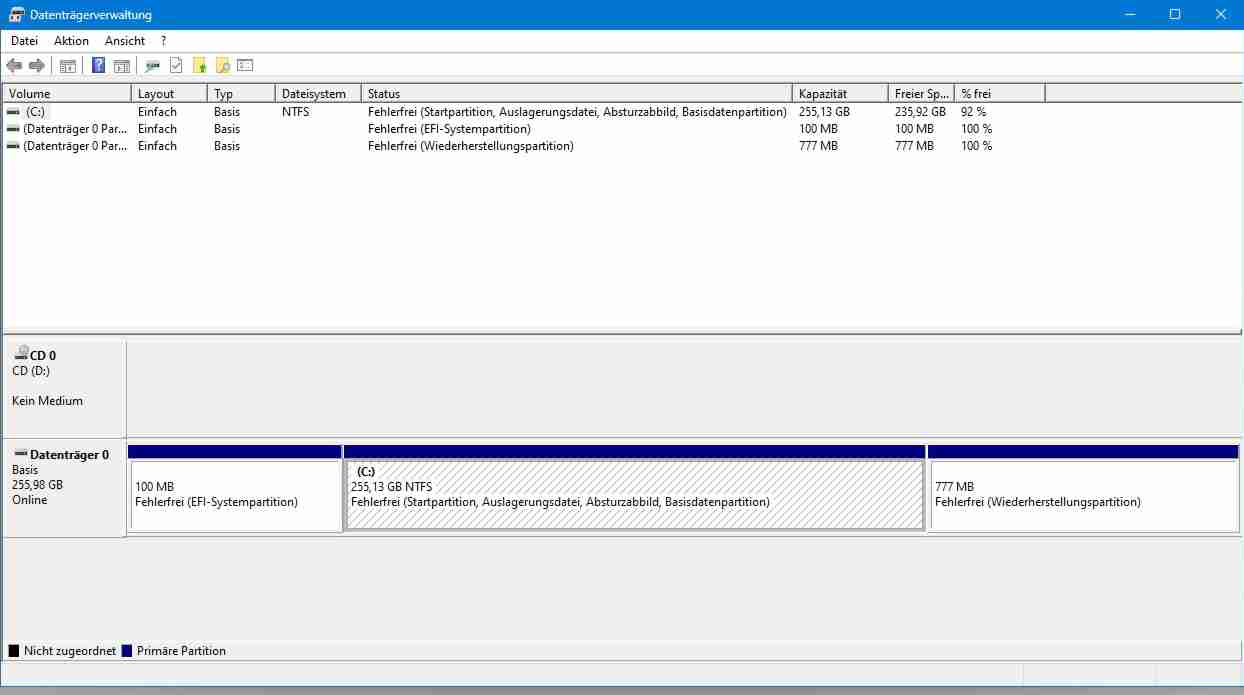Open the Aktion menu
Screen dimensions: 1244x695
click(71, 41)
